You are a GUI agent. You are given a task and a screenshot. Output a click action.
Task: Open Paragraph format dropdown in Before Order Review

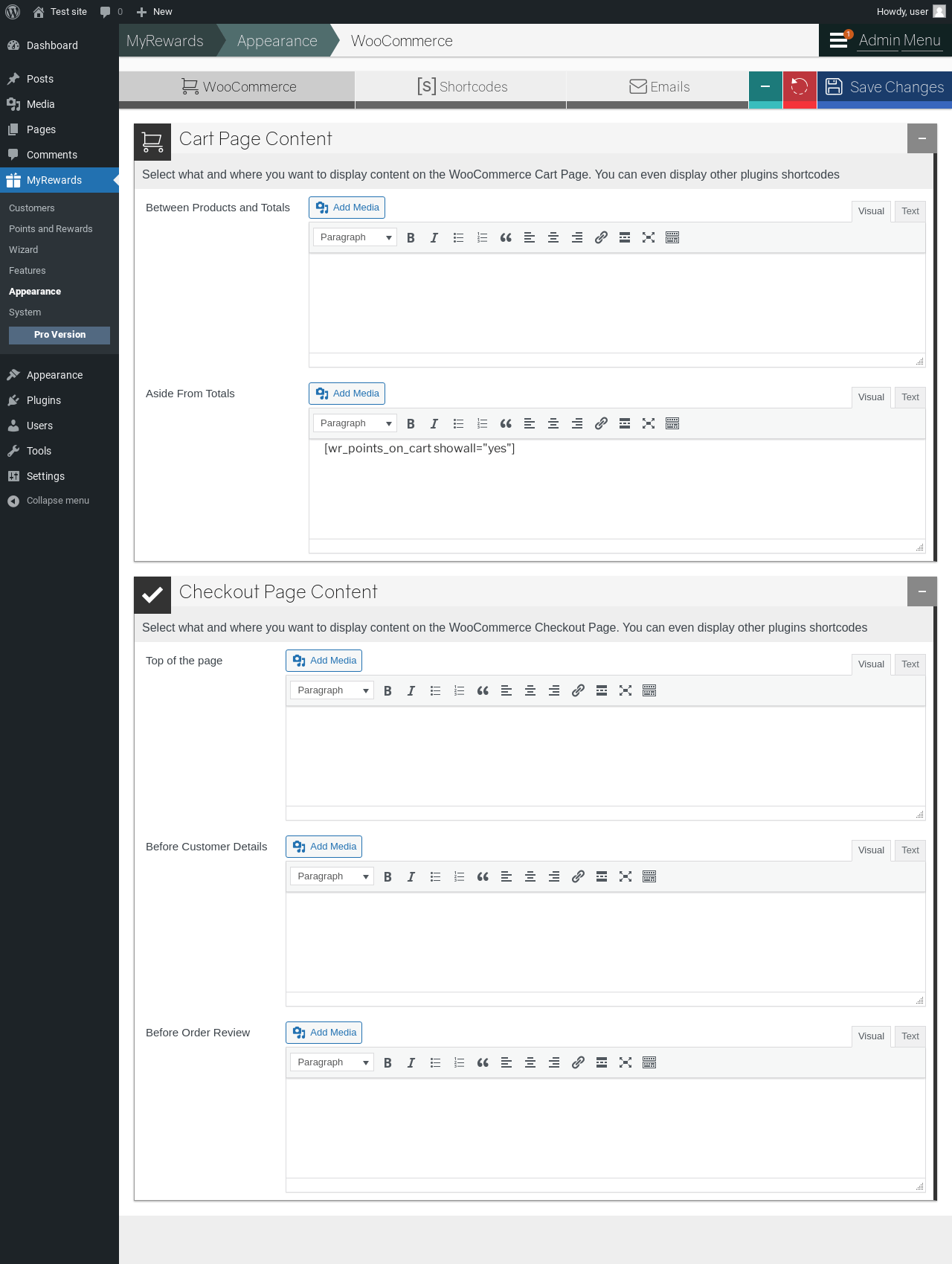point(332,1062)
